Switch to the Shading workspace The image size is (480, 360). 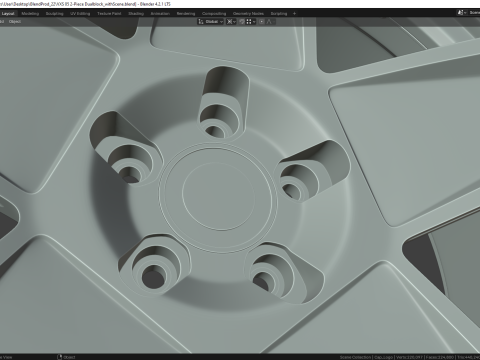click(136, 14)
